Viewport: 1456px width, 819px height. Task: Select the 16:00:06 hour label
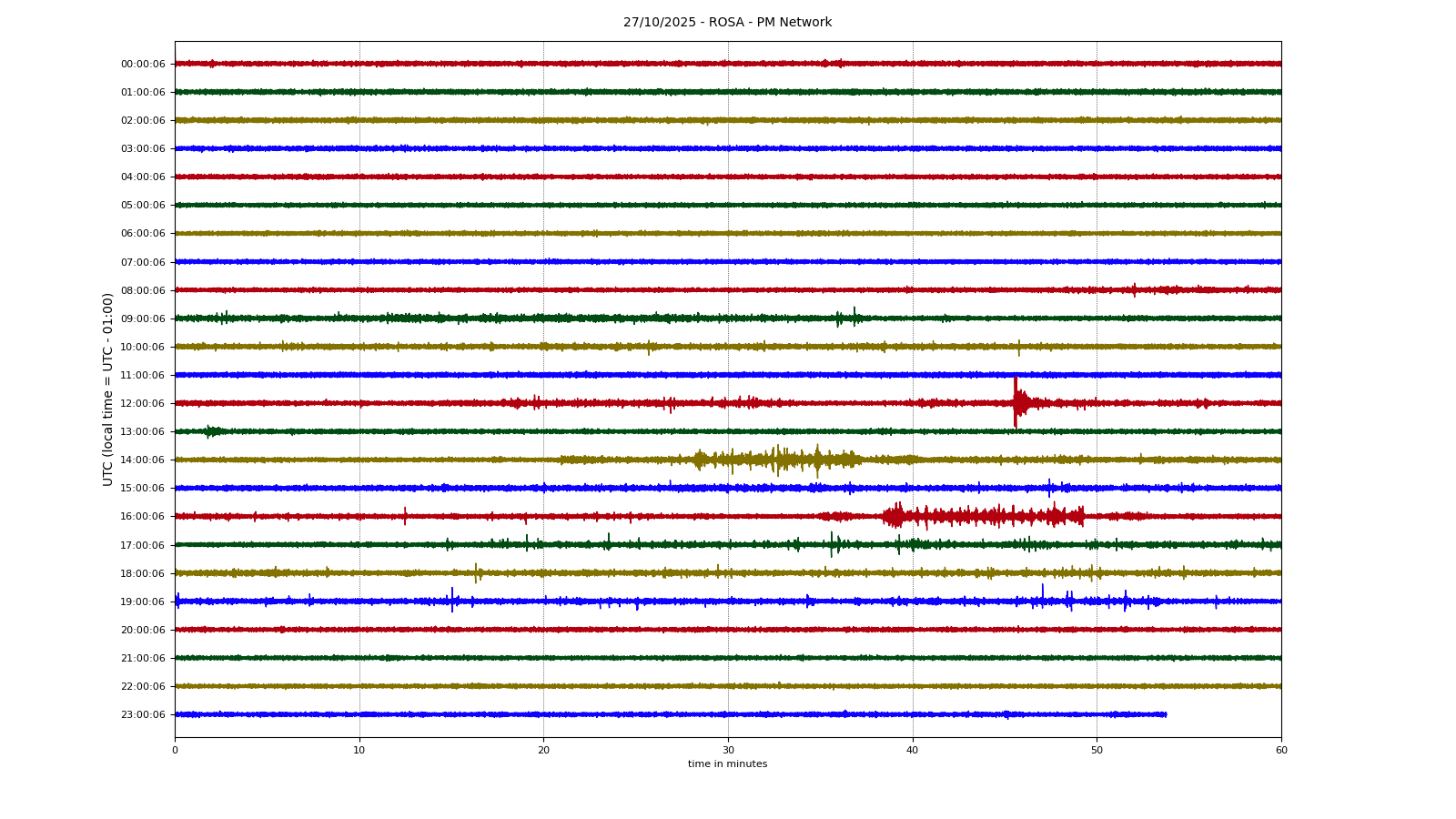pyautogui.click(x=143, y=517)
